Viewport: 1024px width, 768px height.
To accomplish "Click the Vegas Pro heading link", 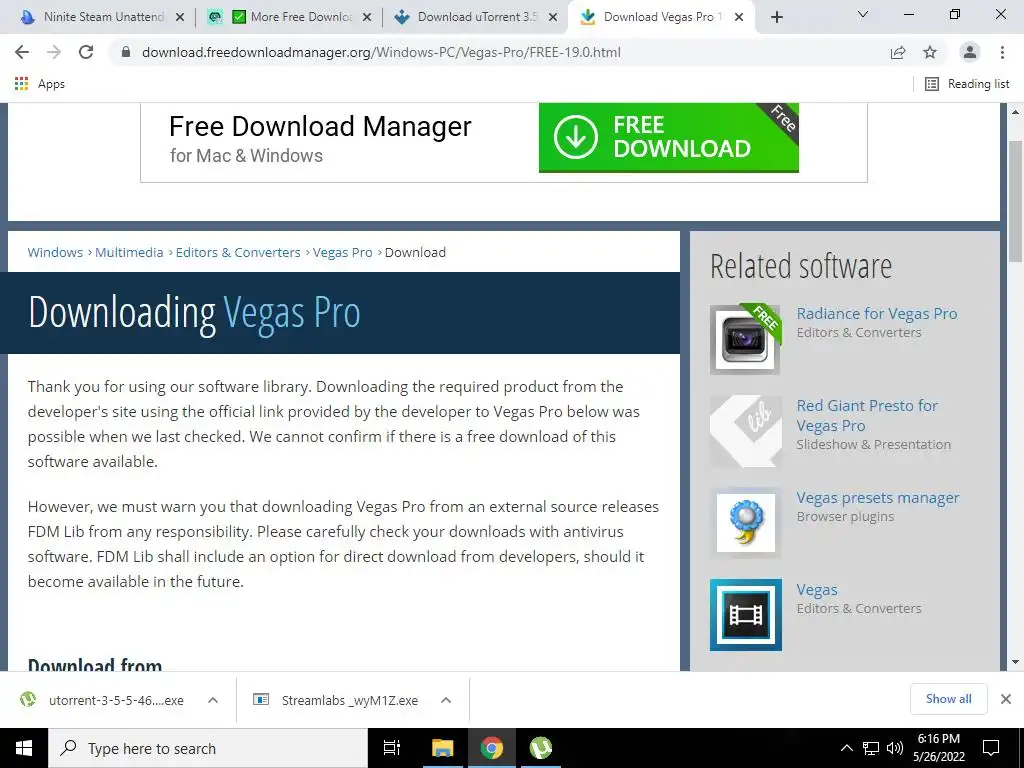I will click(x=292, y=313).
